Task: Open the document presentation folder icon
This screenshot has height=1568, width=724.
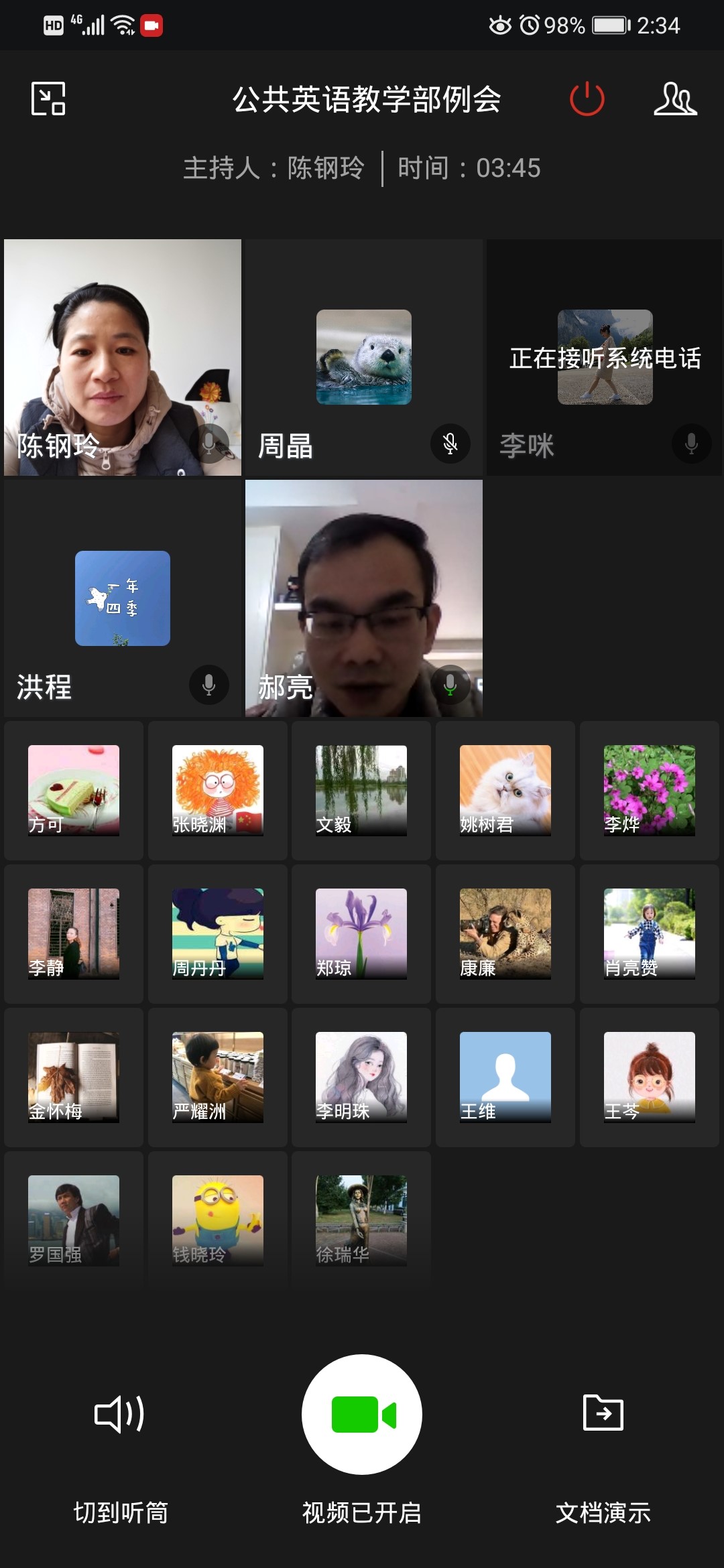Action: pos(603,1413)
